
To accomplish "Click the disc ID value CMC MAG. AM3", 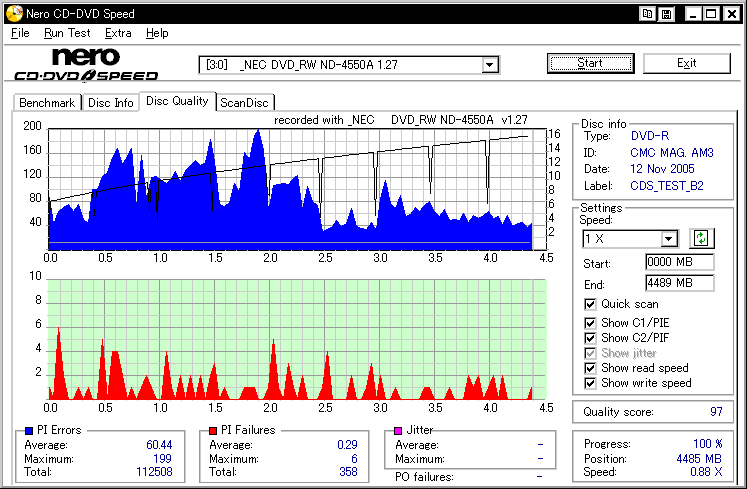I will (x=672, y=153).
